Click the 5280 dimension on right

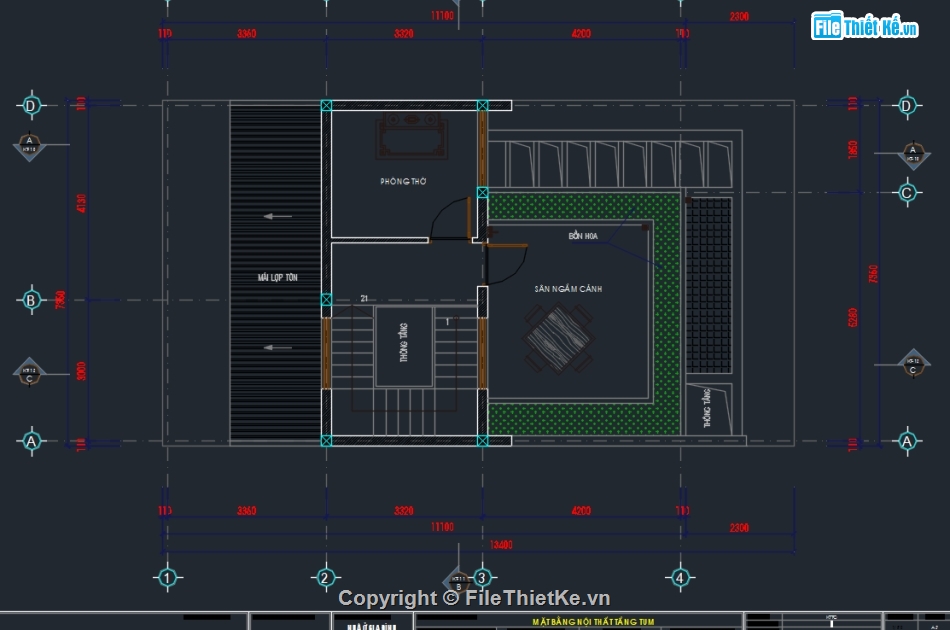pyautogui.click(x=852, y=317)
